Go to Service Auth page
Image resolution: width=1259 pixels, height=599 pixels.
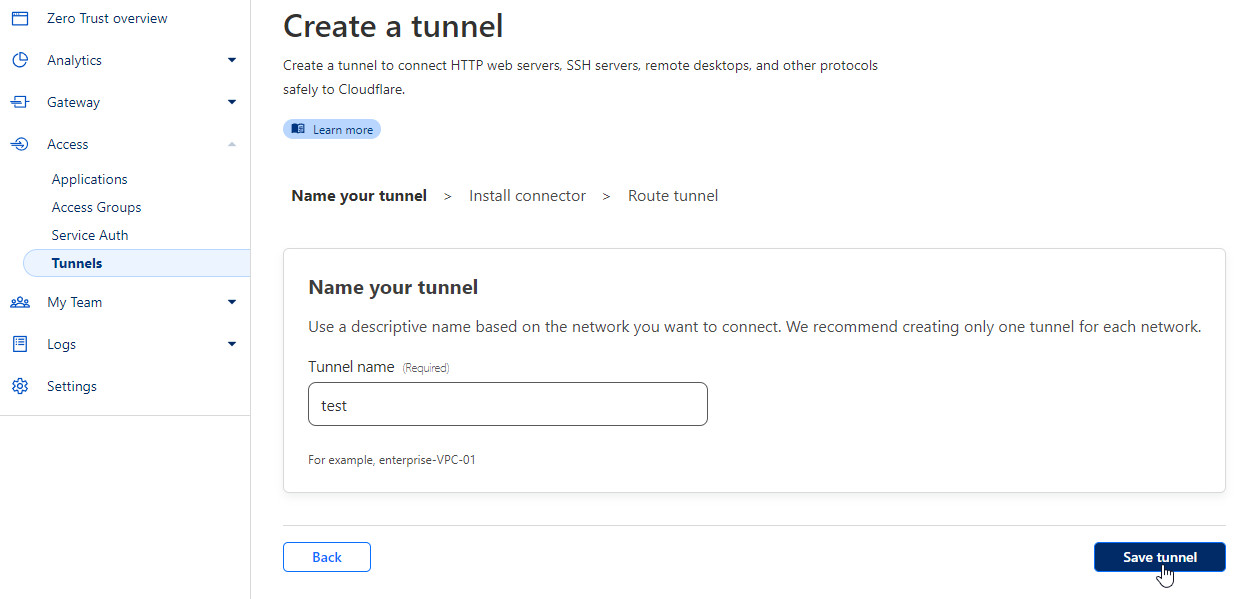(90, 235)
